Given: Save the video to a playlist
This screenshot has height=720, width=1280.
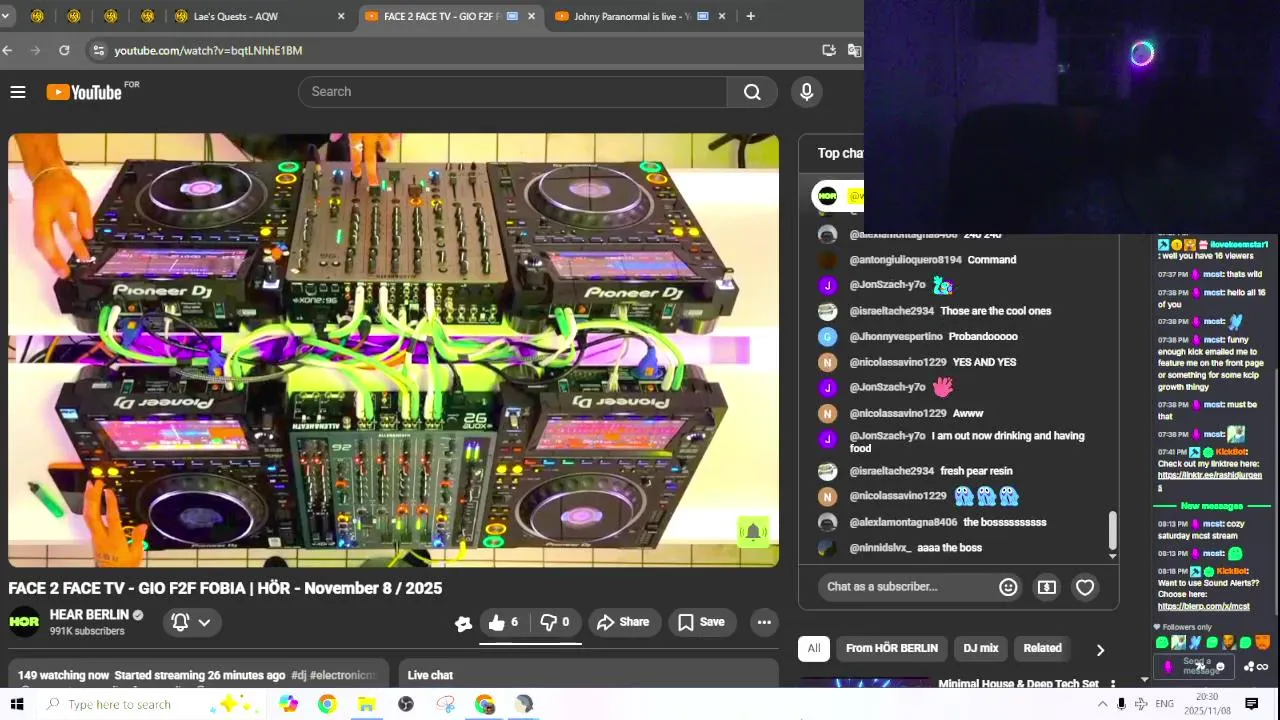Looking at the screenshot, I should pyautogui.click(x=701, y=622).
